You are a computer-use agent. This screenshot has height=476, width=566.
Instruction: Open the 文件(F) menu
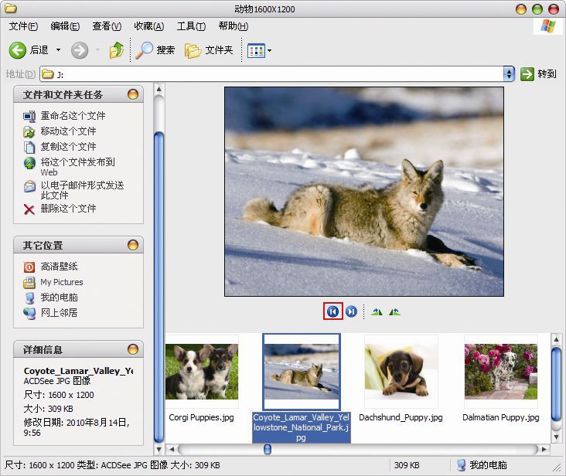pyautogui.click(x=23, y=26)
